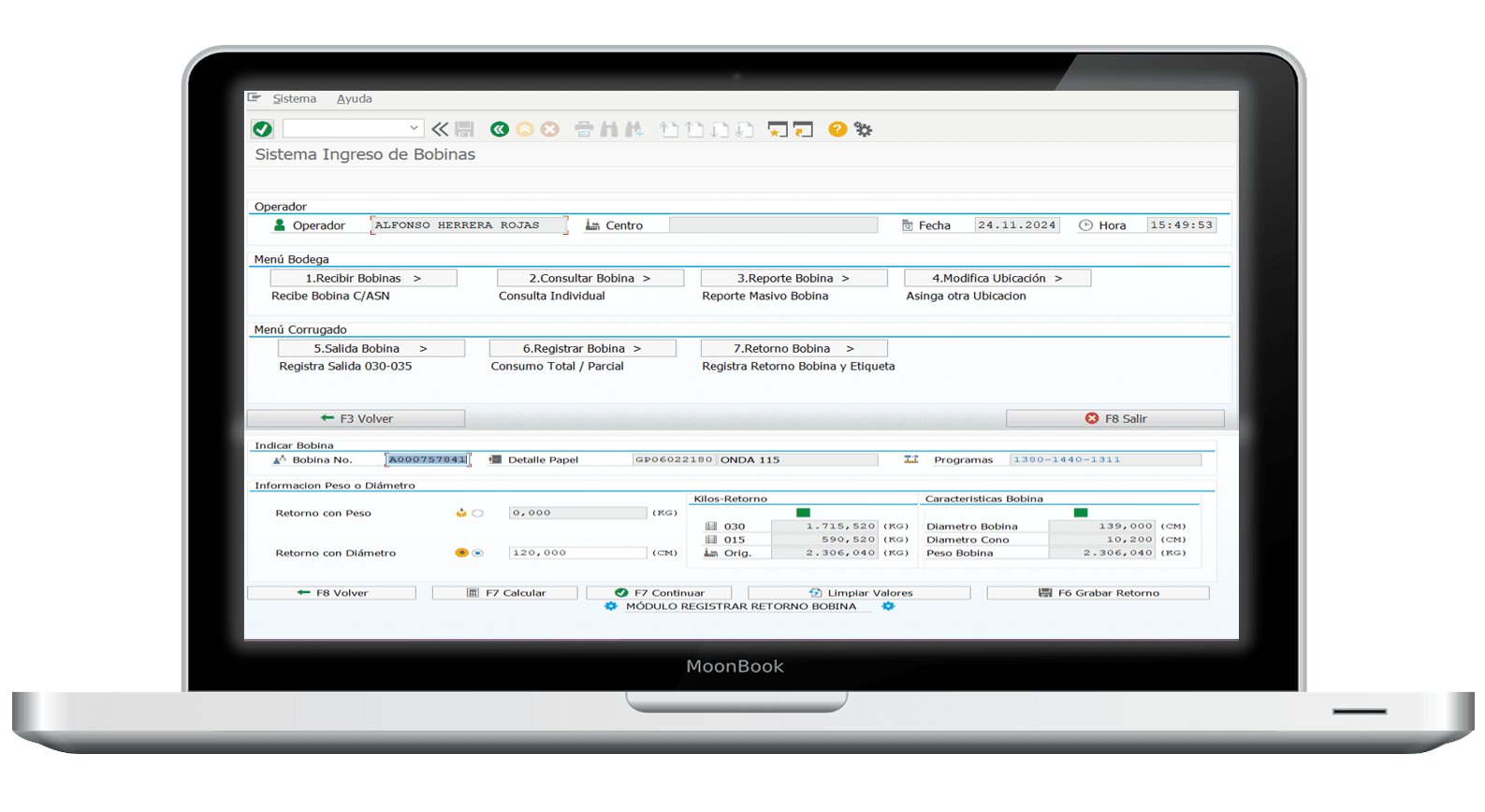Viewport: 1485px width, 812px height.
Task: Click the Print toolbar icon
Action: tap(584, 129)
